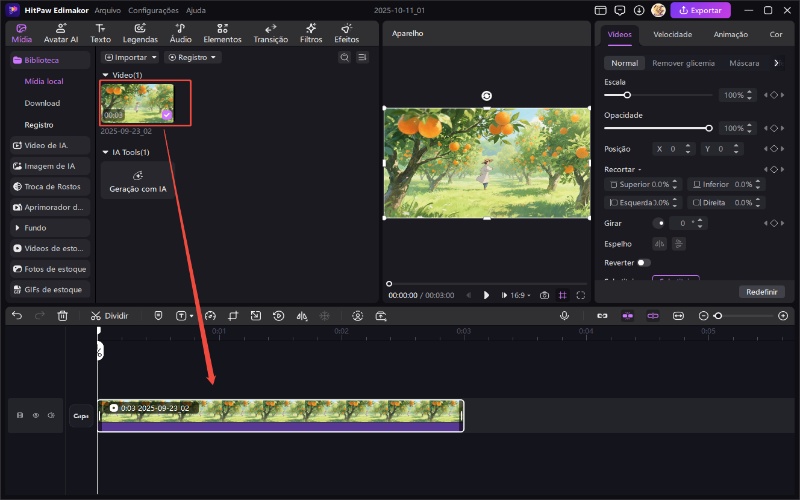Click the microphone voice-over icon

pyautogui.click(x=564, y=316)
